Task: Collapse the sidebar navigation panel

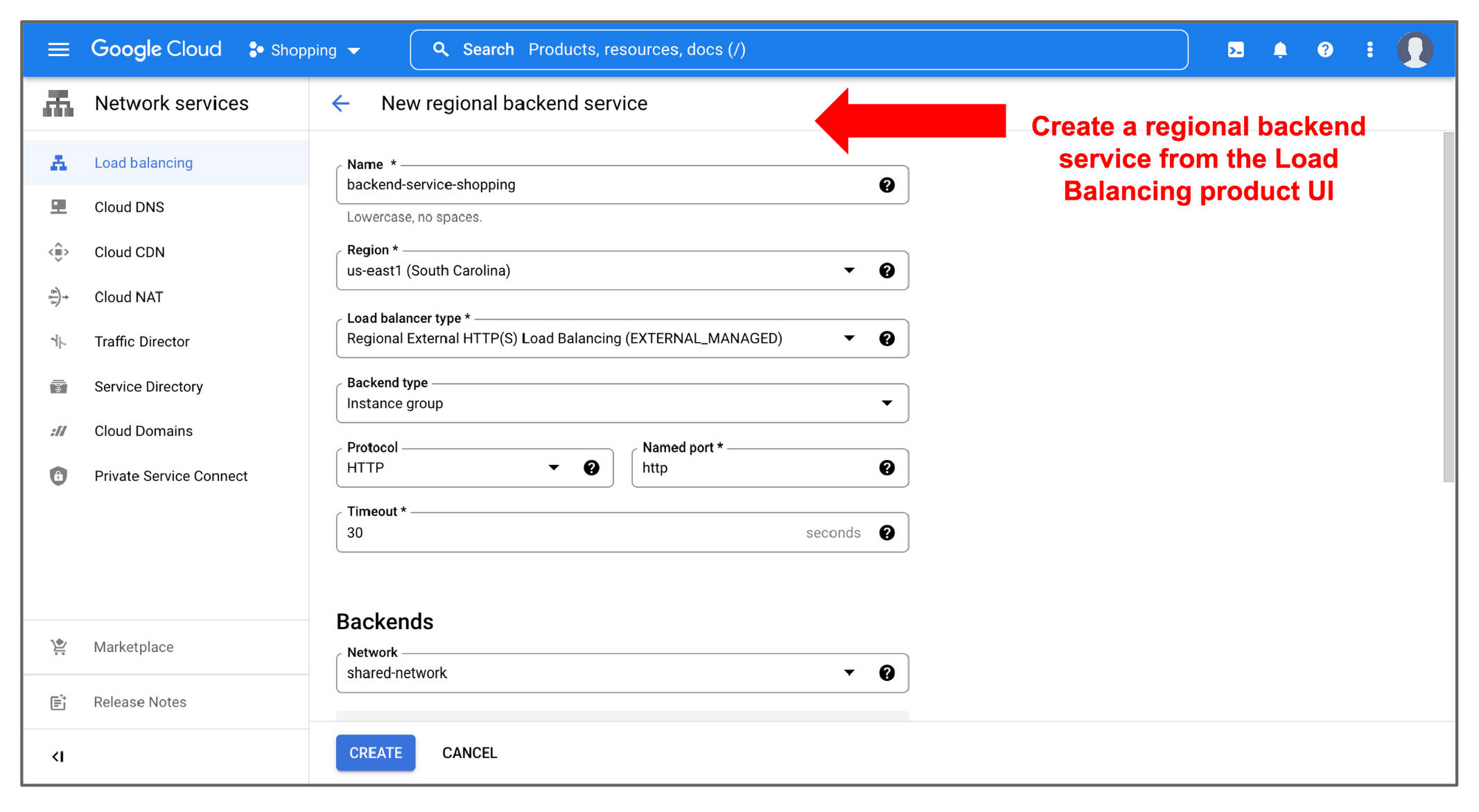Action: [58, 757]
